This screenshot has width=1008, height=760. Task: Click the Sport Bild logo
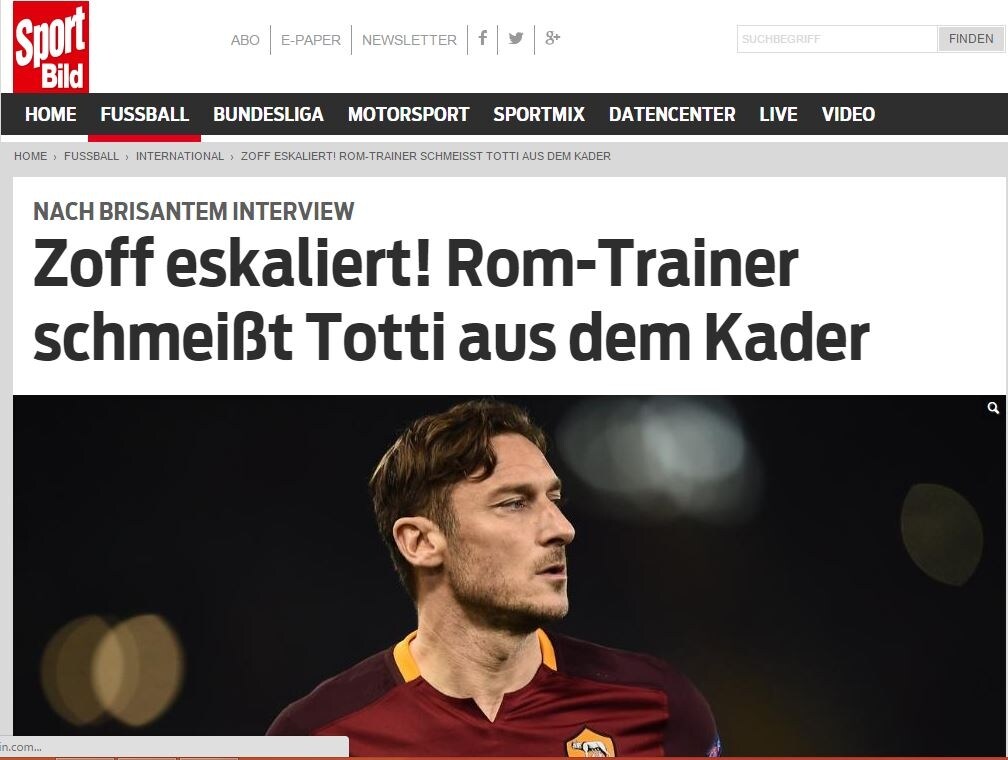(x=51, y=46)
